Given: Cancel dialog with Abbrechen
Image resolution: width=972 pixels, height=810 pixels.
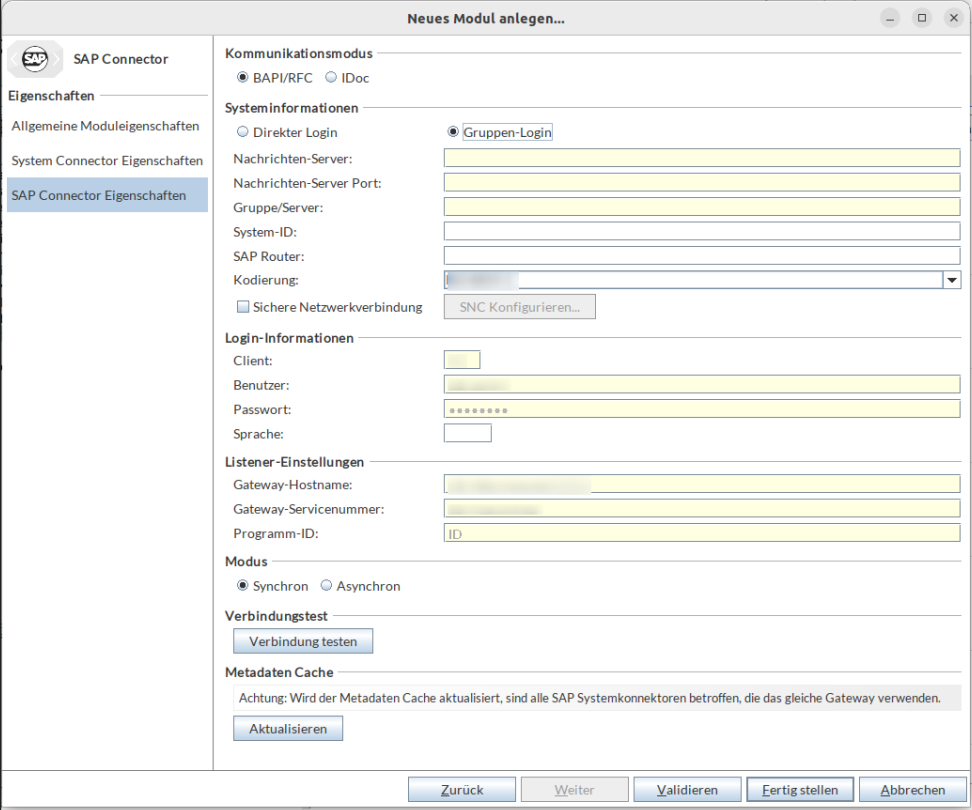Looking at the screenshot, I should tap(912, 790).
